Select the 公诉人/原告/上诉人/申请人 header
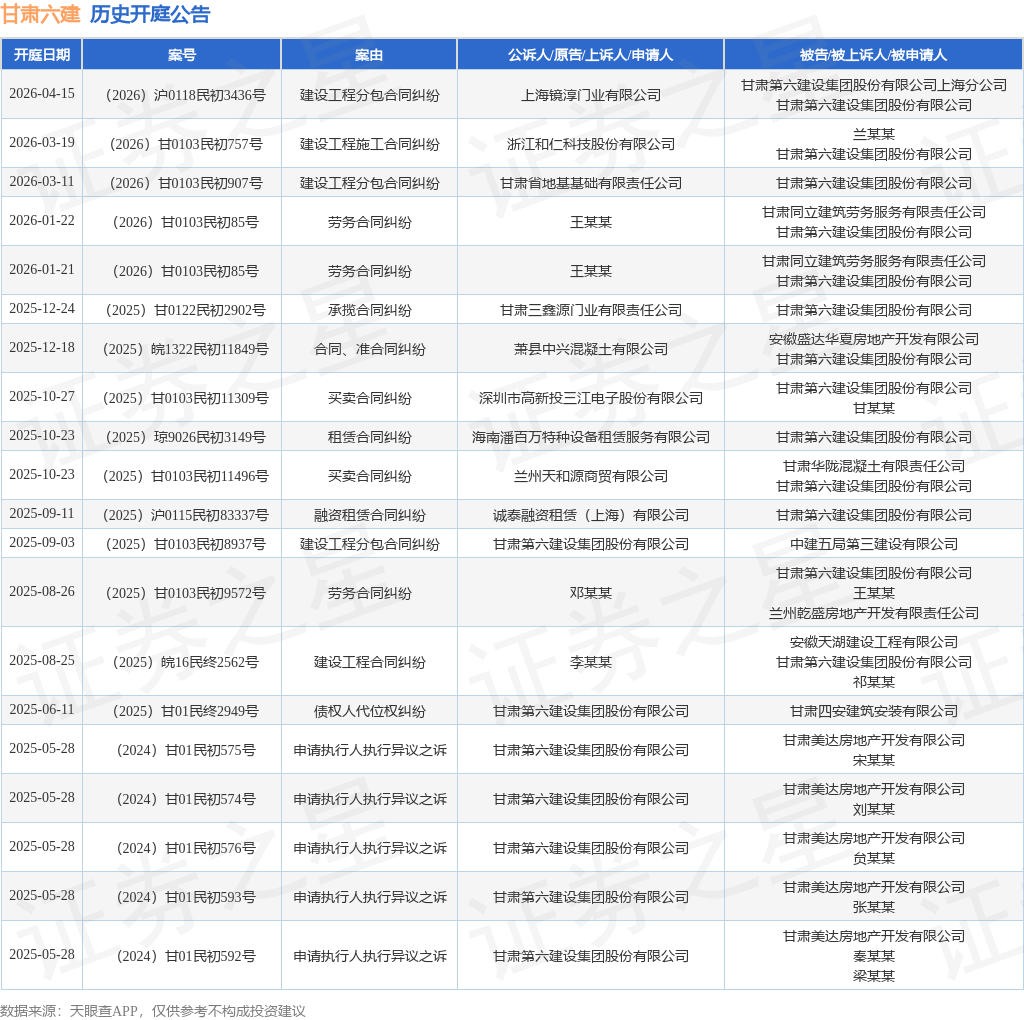This screenshot has height=1020, width=1024. pos(590,55)
